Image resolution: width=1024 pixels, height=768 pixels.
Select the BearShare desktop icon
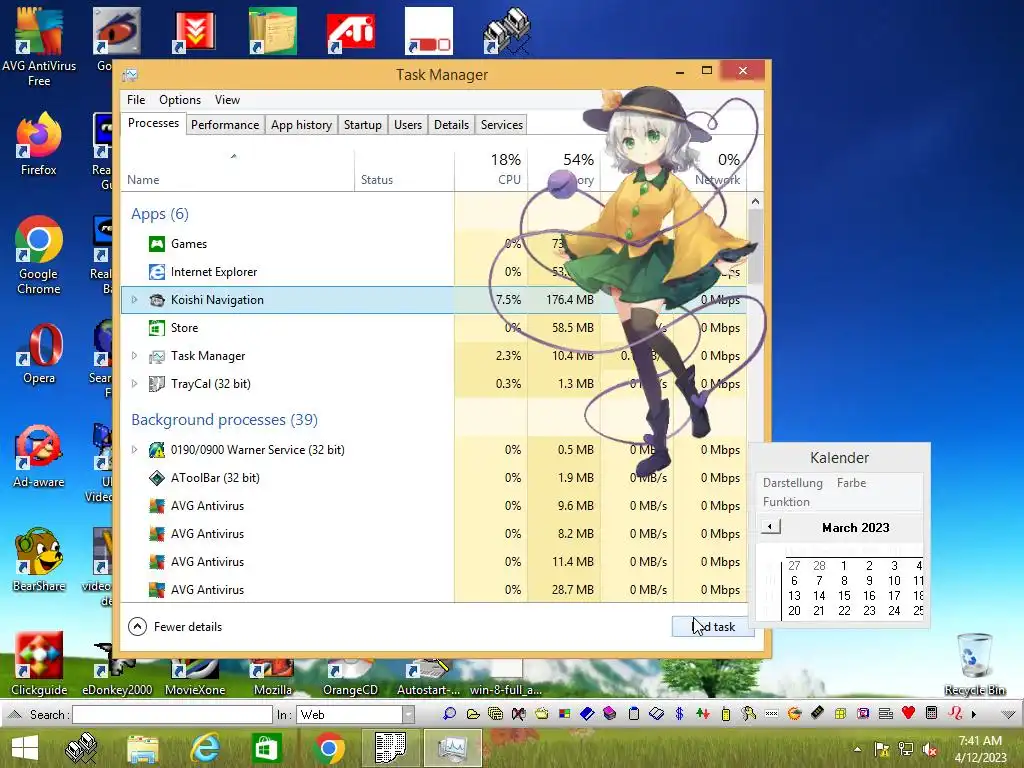point(39,560)
